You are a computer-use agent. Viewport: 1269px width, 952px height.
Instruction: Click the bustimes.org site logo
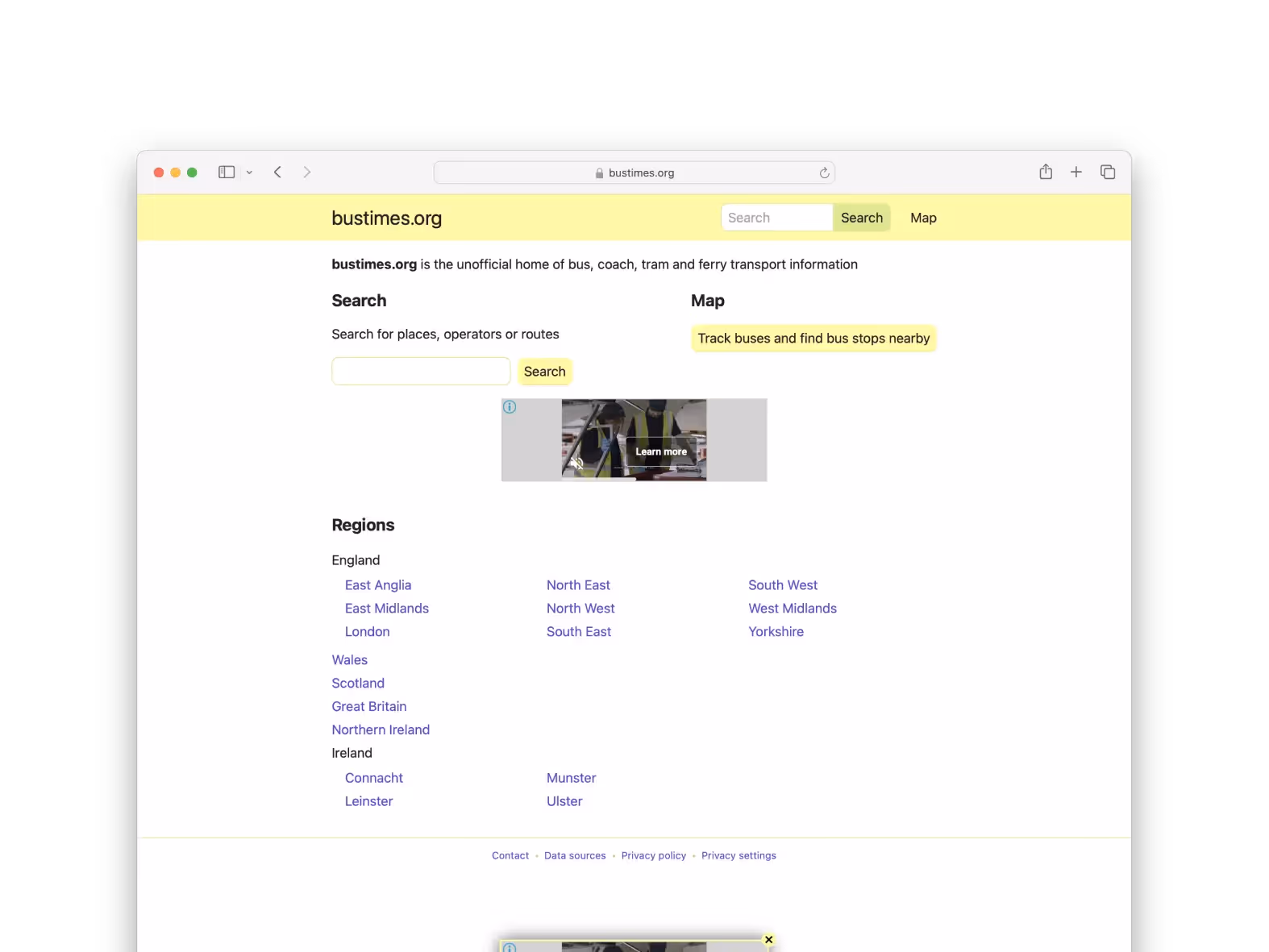[x=387, y=218]
